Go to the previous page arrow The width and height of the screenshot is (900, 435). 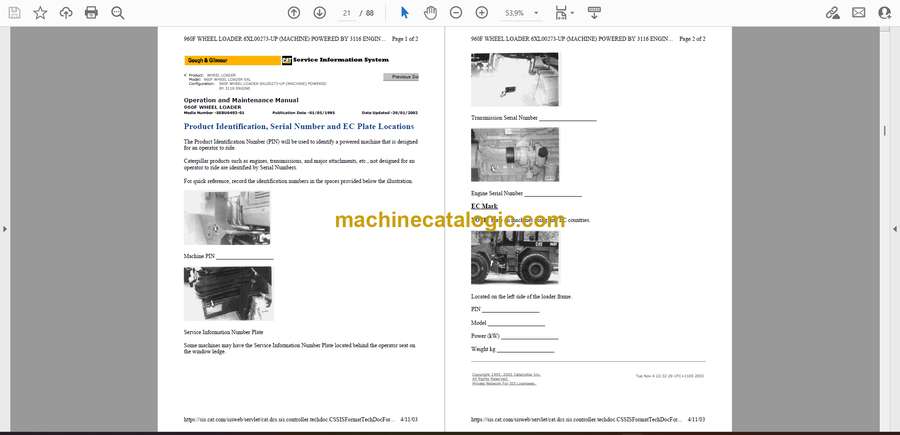tap(294, 13)
